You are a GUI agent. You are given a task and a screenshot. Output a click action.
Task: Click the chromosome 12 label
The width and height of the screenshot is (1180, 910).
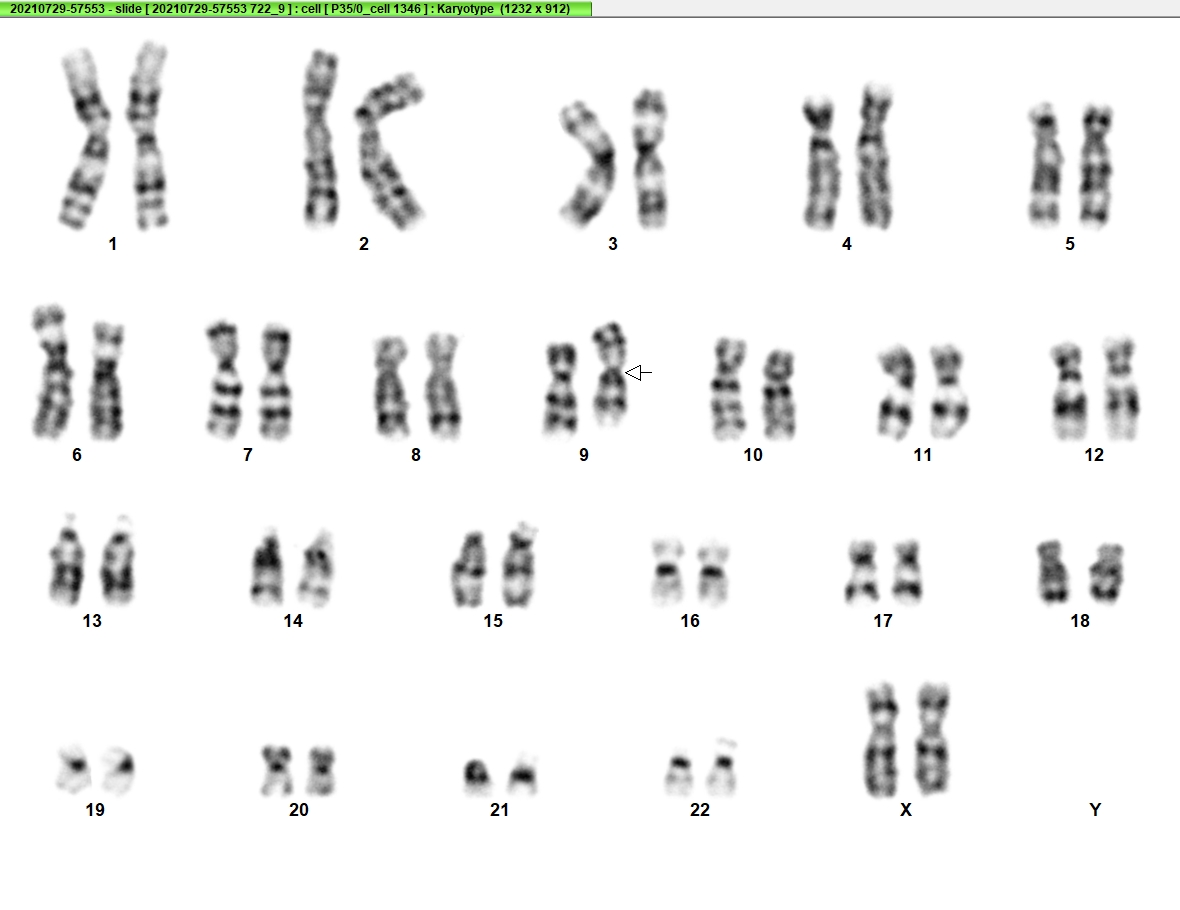(x=1094, y=455)
